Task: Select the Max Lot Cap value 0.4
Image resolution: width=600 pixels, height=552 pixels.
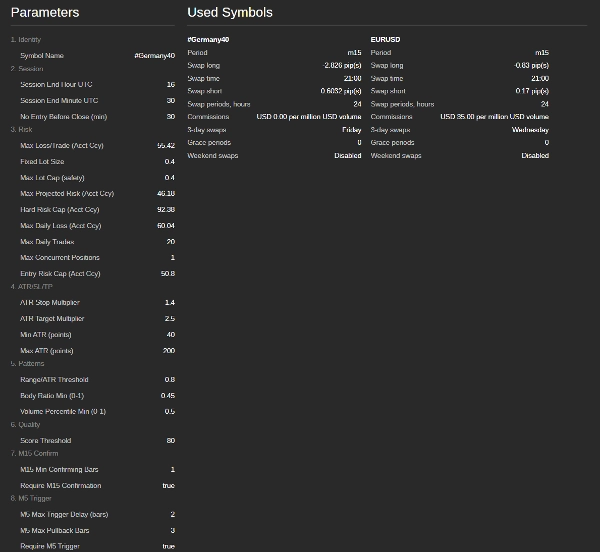Action: tap(170, 178)
